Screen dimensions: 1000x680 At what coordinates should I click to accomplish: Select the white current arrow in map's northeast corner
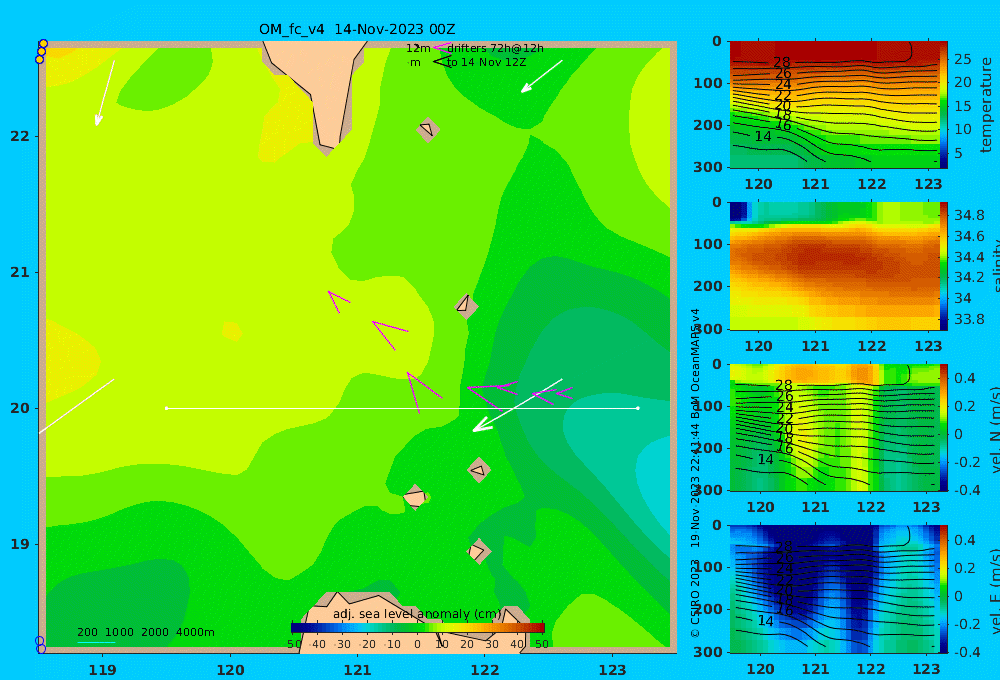pyautogui.click(x=541, y=77)
